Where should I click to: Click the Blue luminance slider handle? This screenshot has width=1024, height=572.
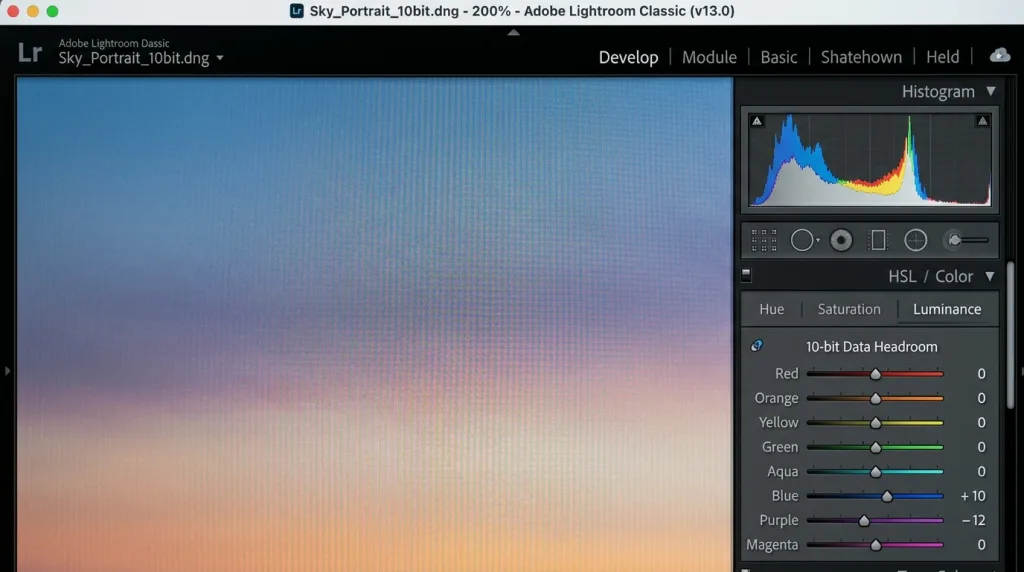coord(887,496)
